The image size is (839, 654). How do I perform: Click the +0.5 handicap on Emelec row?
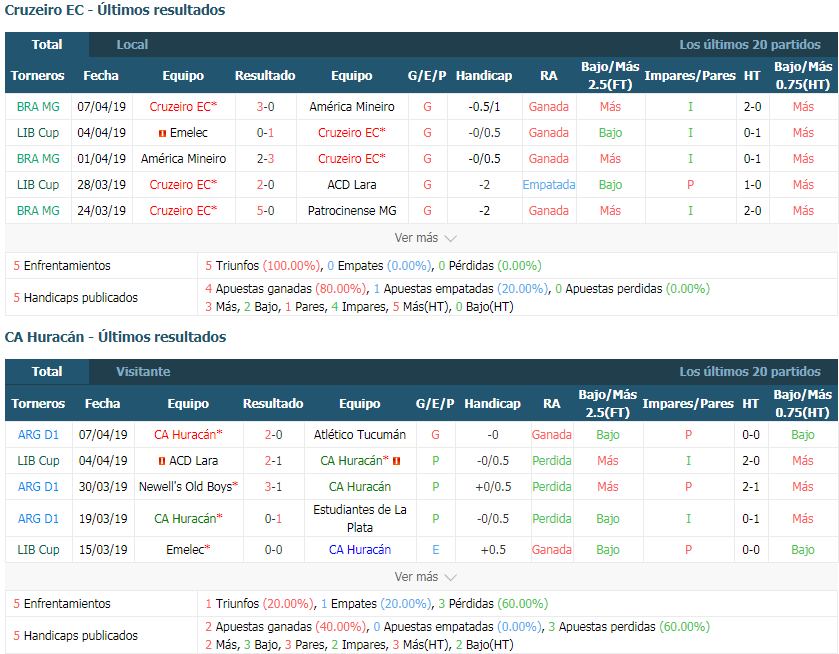click(492, 550)
